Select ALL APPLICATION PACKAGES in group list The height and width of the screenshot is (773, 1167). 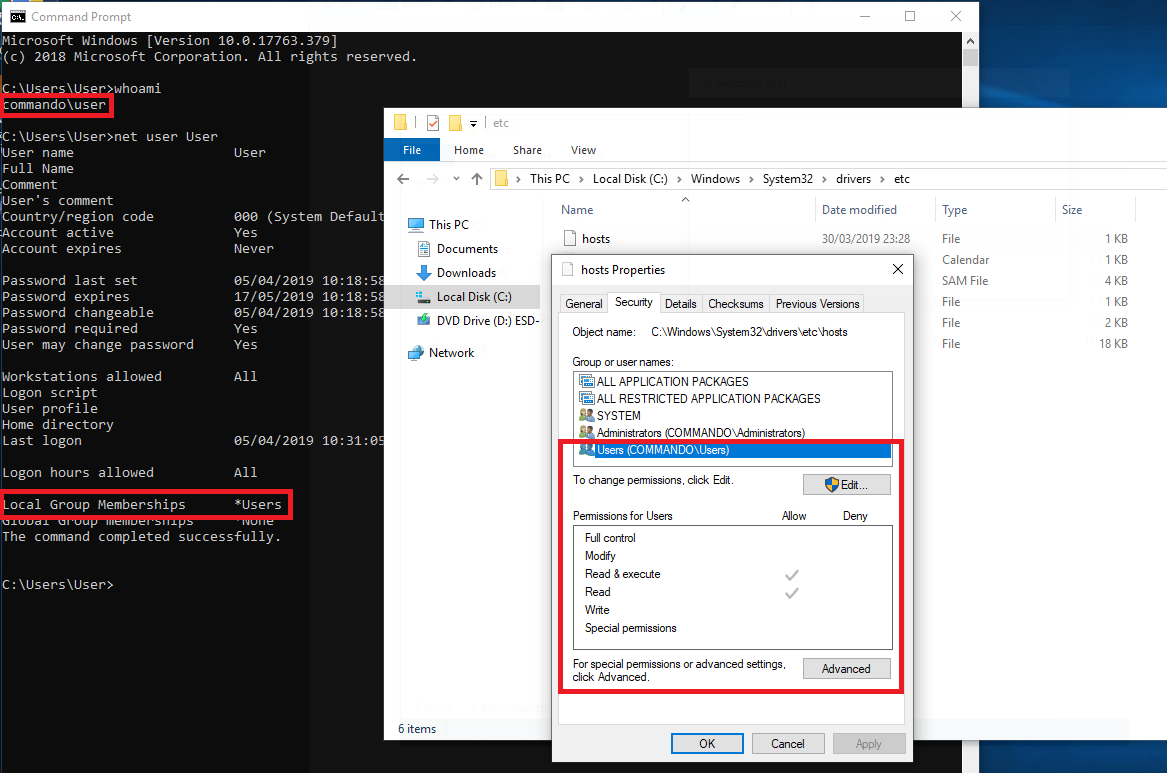point(672,382)
